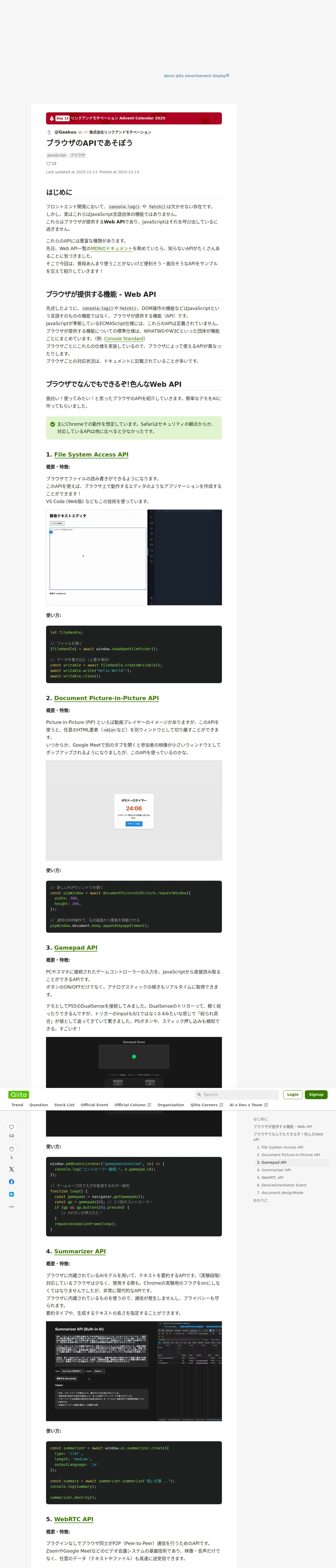Image resolution: width=336 pixels, height=1568 pixels.
Task: Open the 'Console Standard' link
Action: (x=124, y=338)
